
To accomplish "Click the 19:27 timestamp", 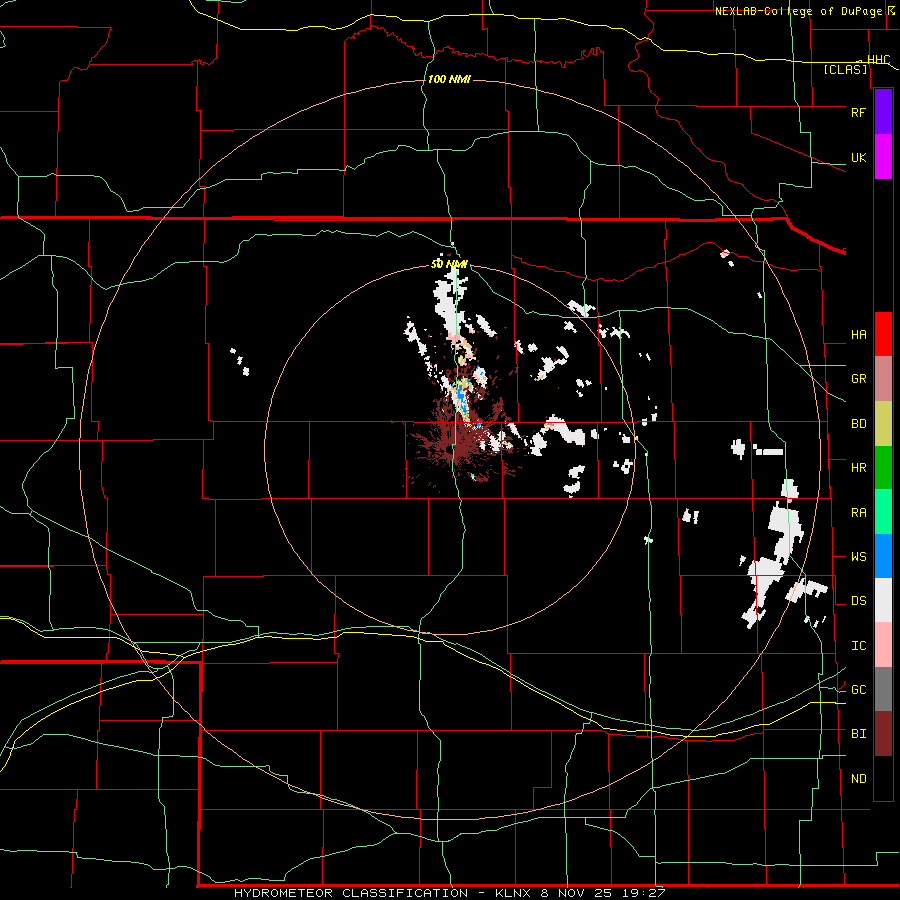I will [x=642, y=893].
